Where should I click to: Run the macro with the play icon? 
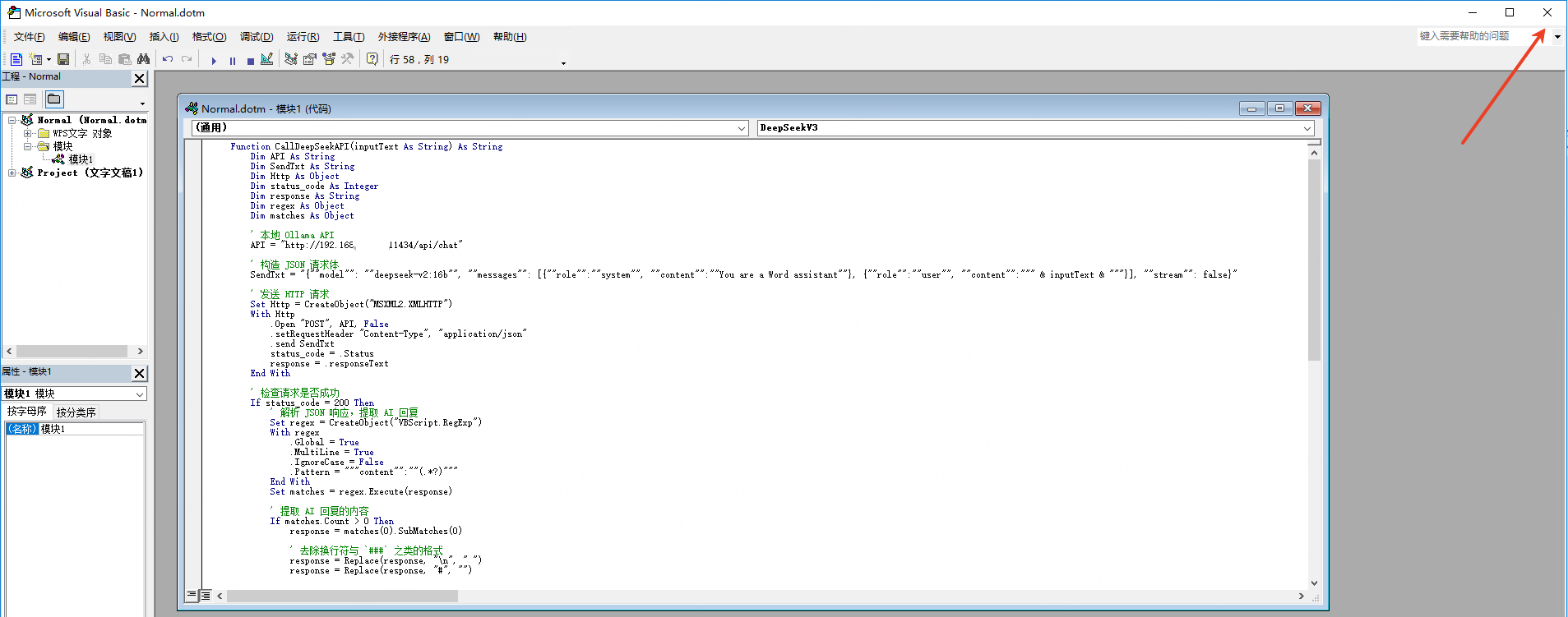(x=214, y=60)
